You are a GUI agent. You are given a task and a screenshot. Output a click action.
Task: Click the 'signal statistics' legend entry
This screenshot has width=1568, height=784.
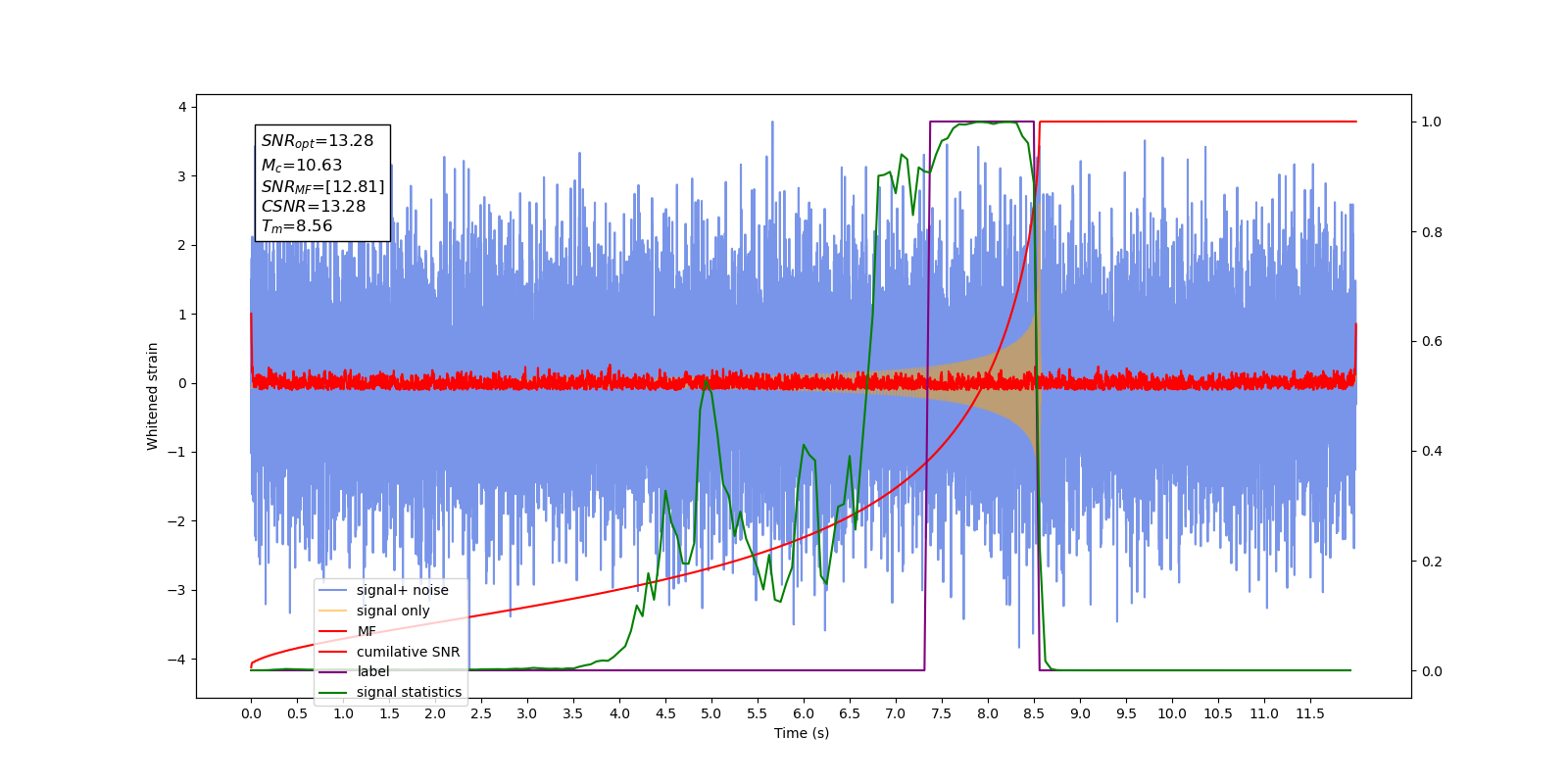pyautogui.click(x=390, y=692)
